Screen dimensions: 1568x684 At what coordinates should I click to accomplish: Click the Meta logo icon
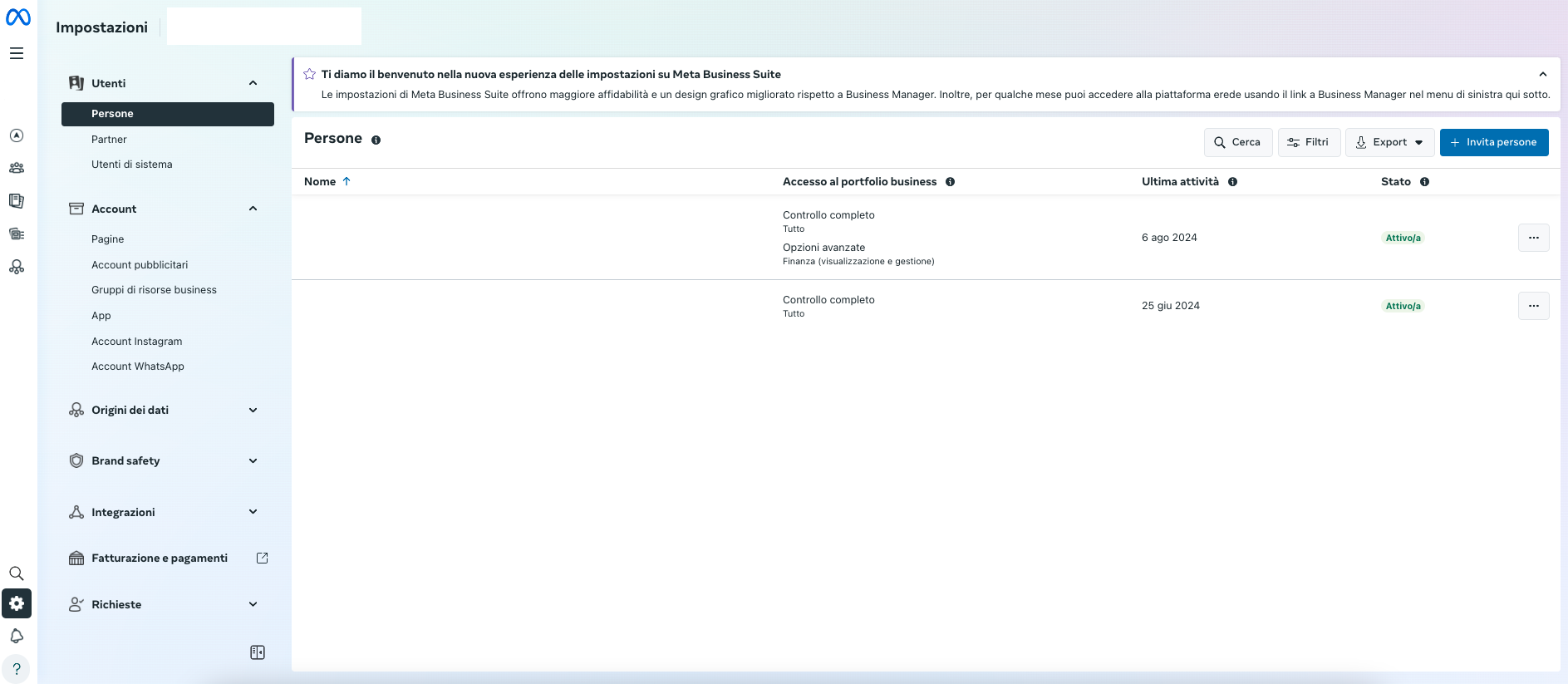pos(17,17)
